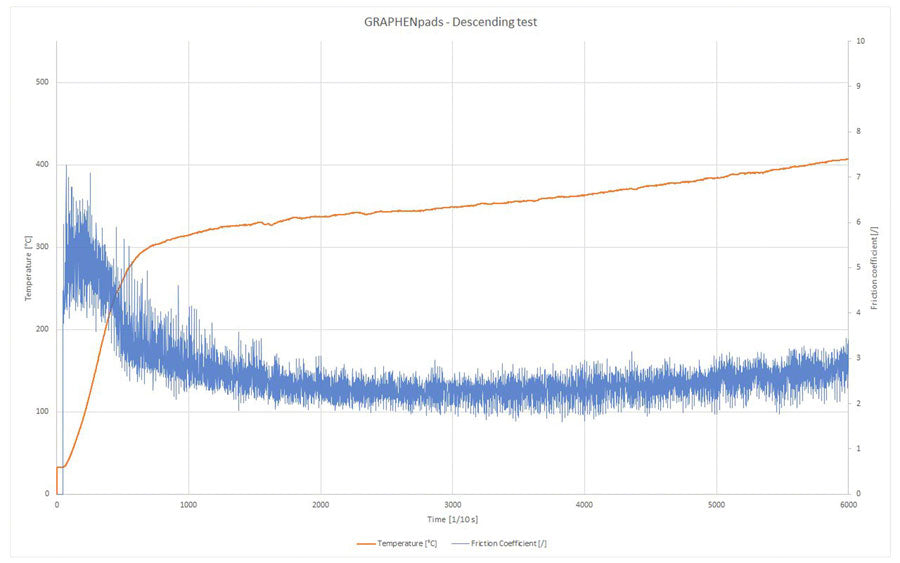Viewport: 900px width, 563px height.
Task: Click the 'Friction coefficient [/]' right axis title
Action: [x=874, y=268]
